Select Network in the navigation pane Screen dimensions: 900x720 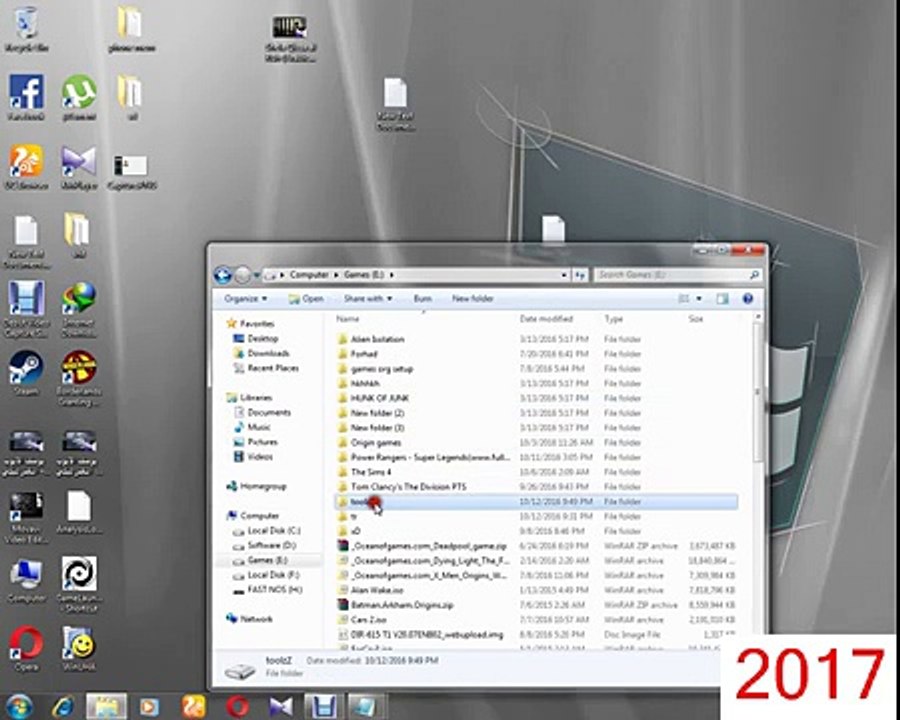(250, 619)
